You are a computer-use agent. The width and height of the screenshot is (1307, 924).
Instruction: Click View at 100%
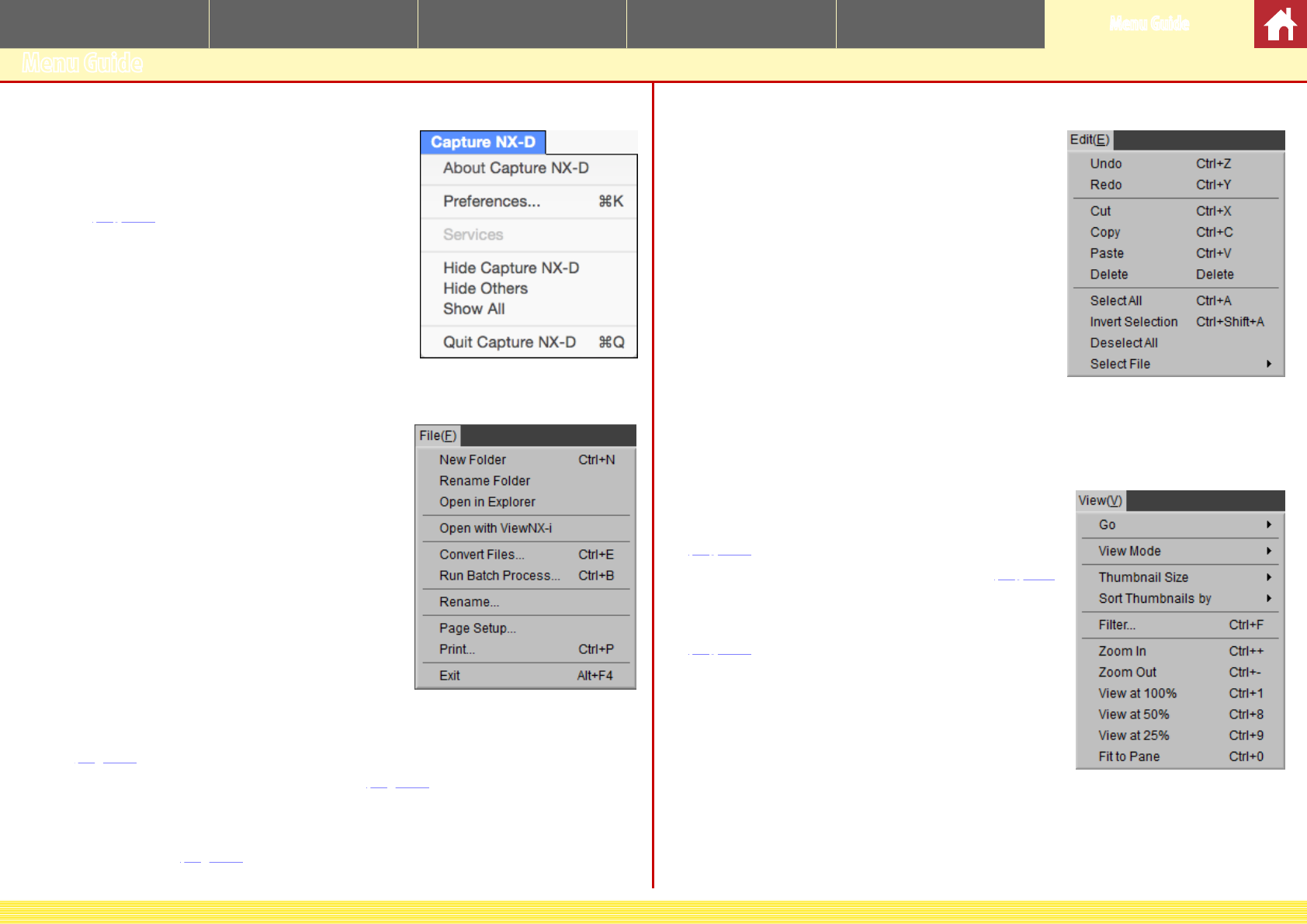[1180, 694]
